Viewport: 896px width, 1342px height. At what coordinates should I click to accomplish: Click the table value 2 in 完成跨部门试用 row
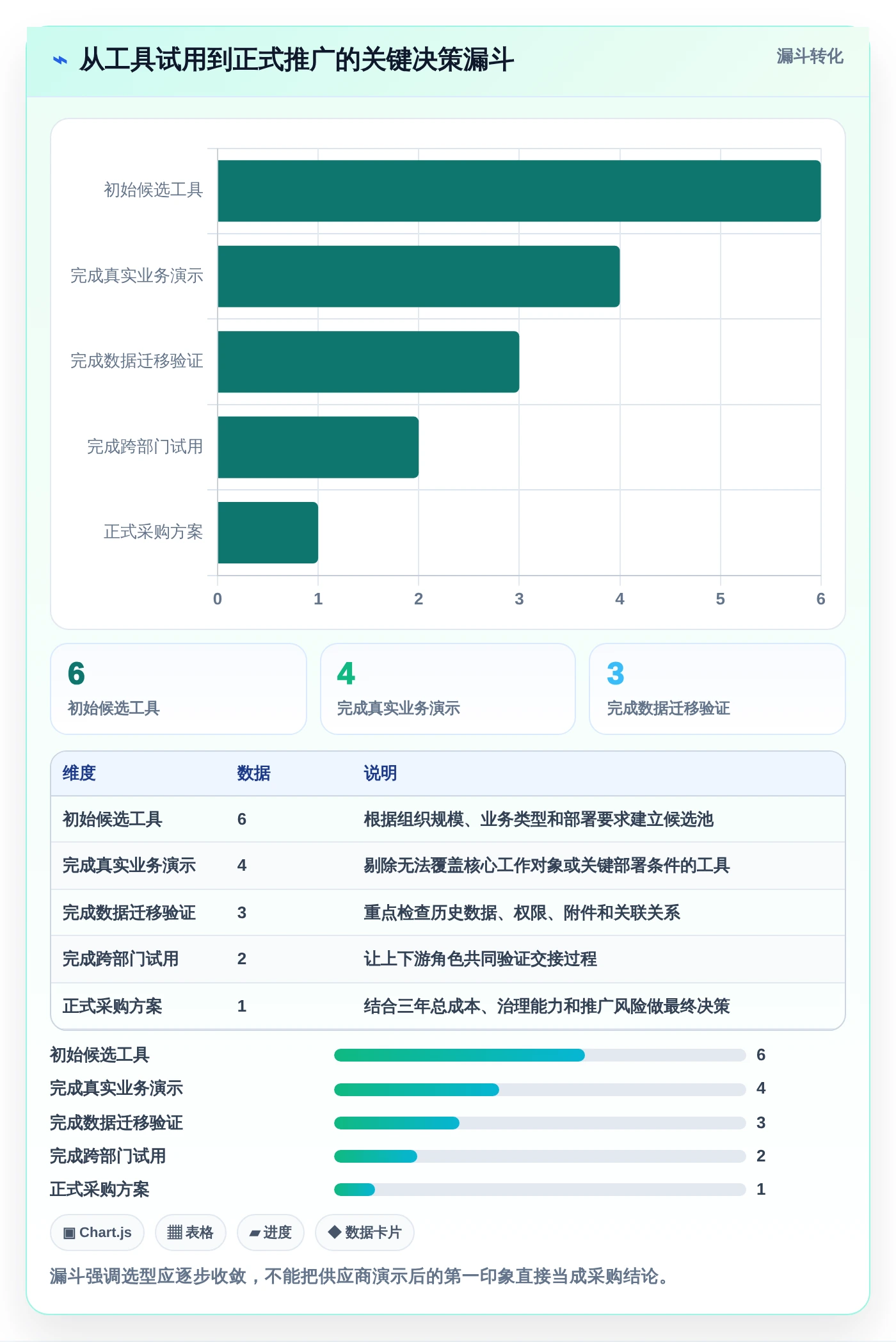click(242, 959)
